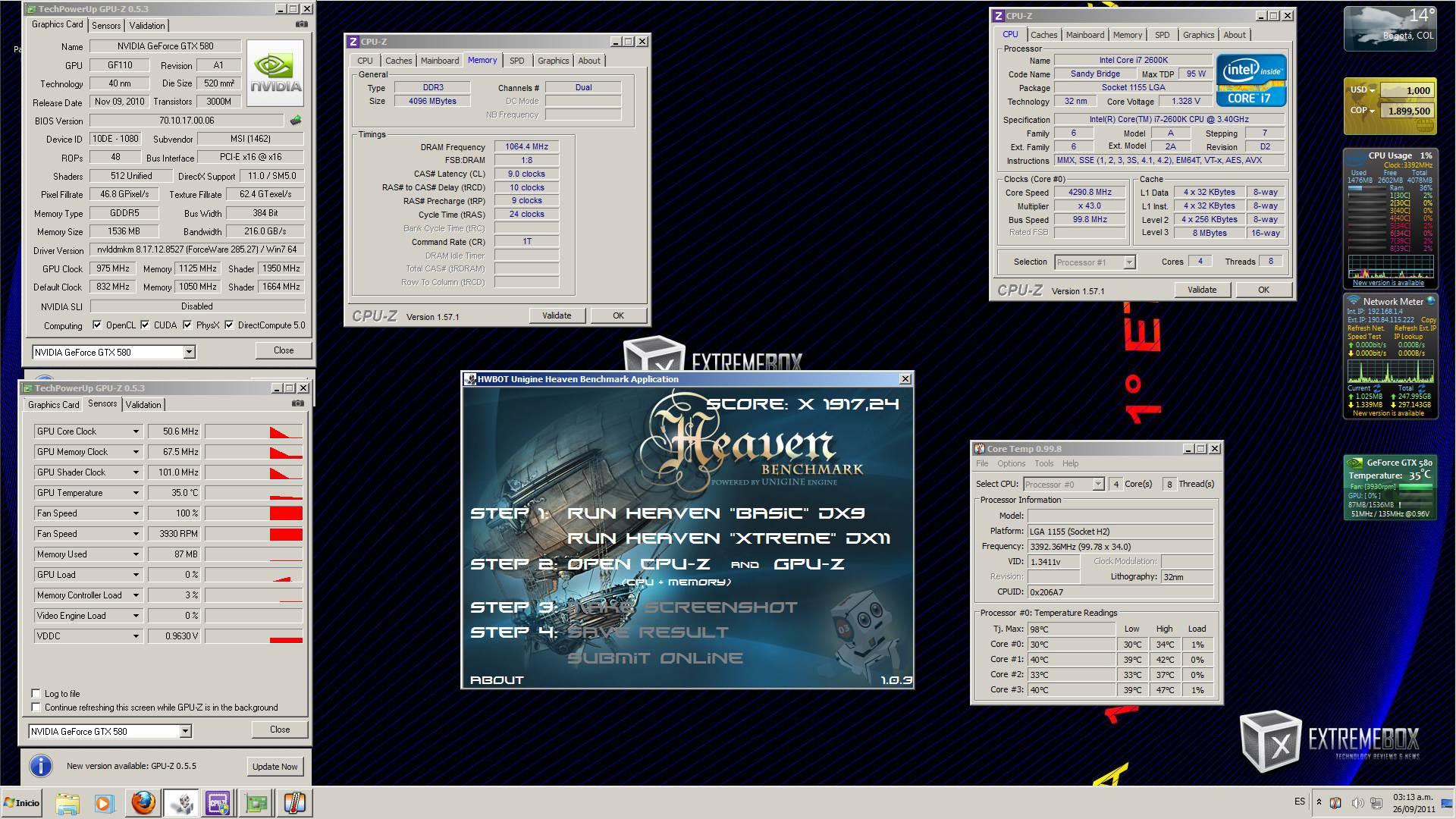The height and width of the screenshot is (819, 1456).
Task: Enable Log to file checkbox
Action: click(x=36, y=693)
